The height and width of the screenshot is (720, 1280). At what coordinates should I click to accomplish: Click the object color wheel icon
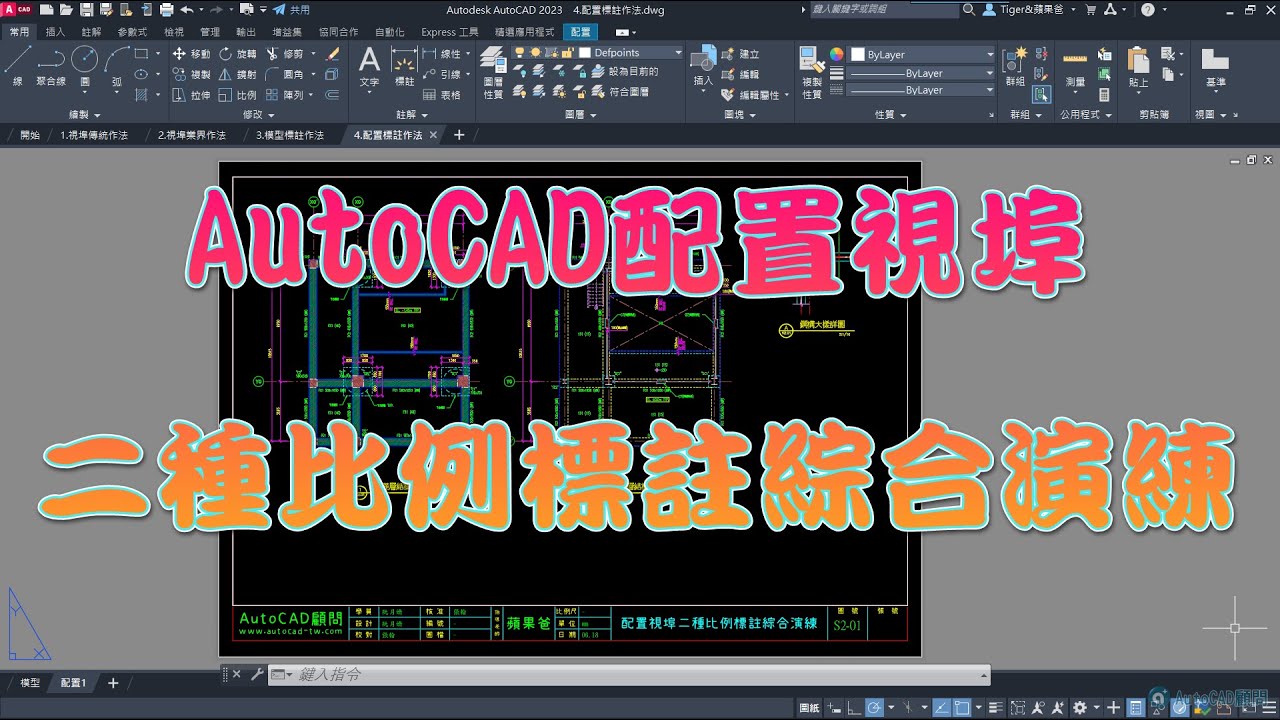tap(837, 54)
